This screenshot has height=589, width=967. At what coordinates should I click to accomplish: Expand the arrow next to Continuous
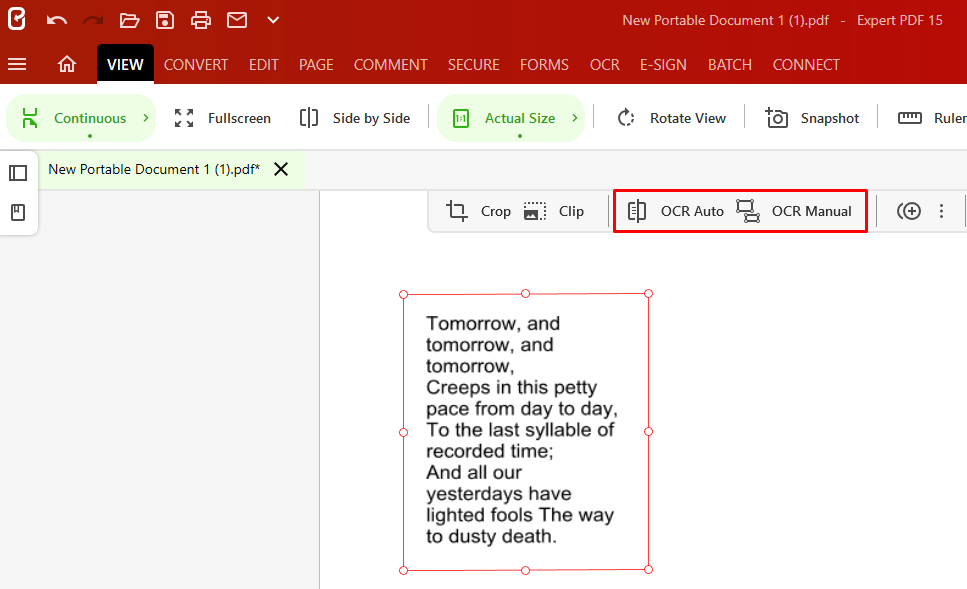coord(146,118)
